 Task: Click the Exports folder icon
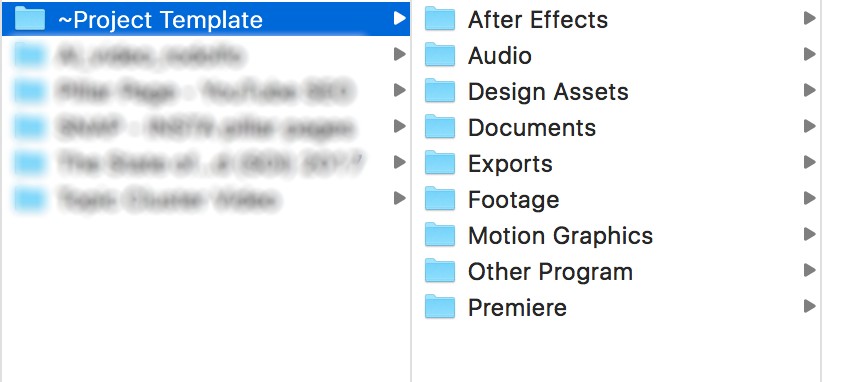click(440, 163)
